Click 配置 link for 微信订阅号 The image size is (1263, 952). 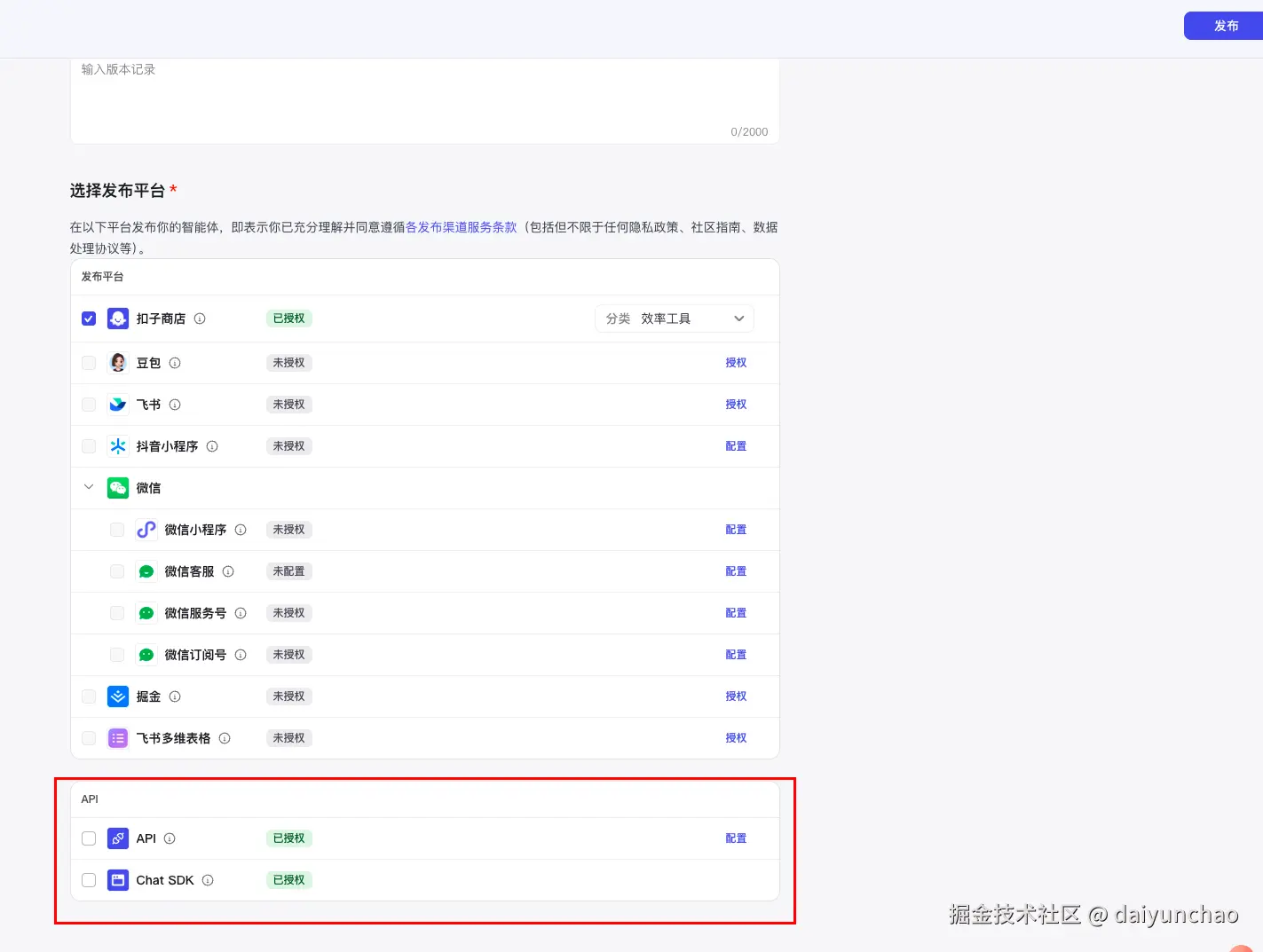[736, 655]
